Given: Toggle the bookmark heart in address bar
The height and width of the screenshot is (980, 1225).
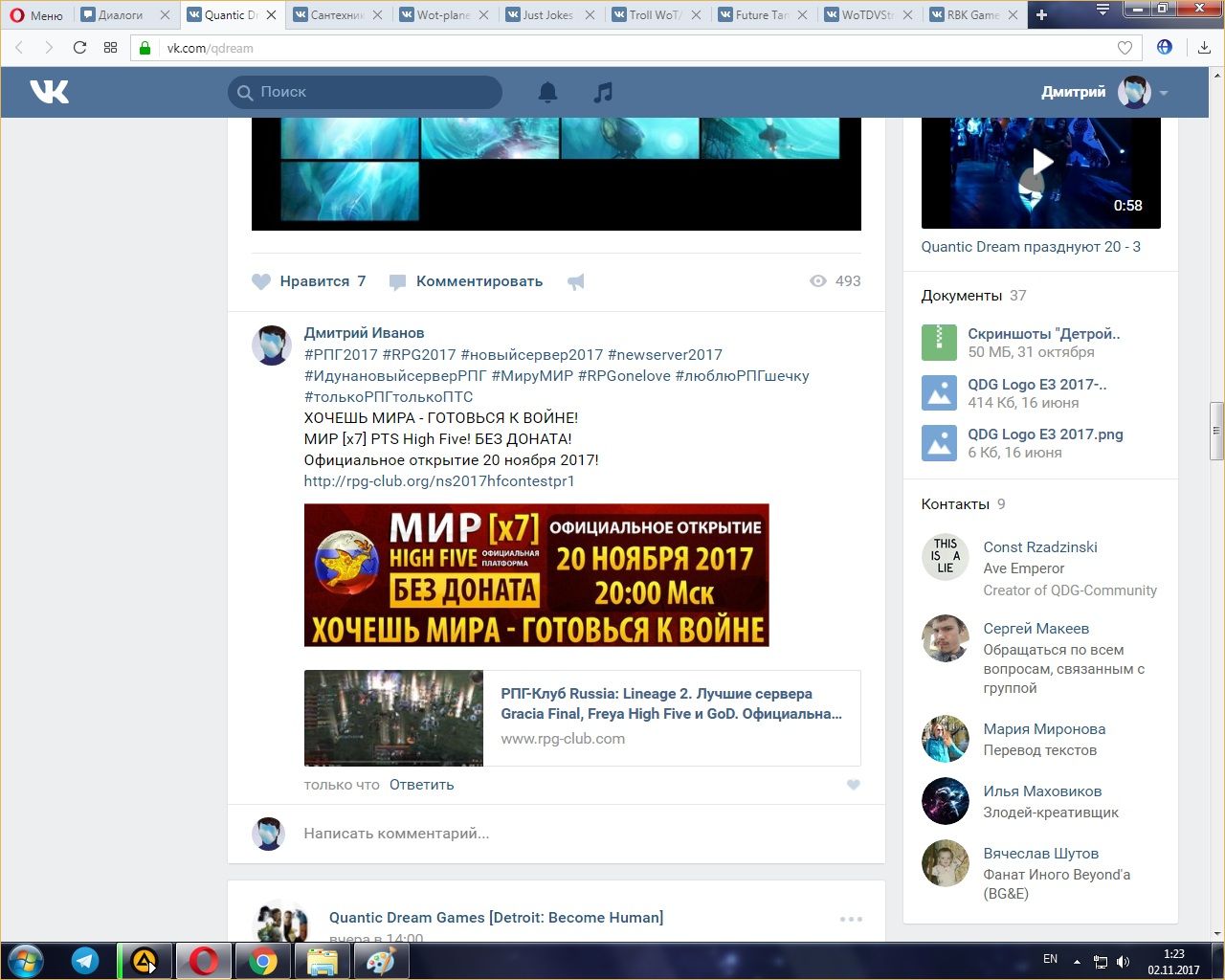Looking at the screenshot, I should tap(1125, 48).
